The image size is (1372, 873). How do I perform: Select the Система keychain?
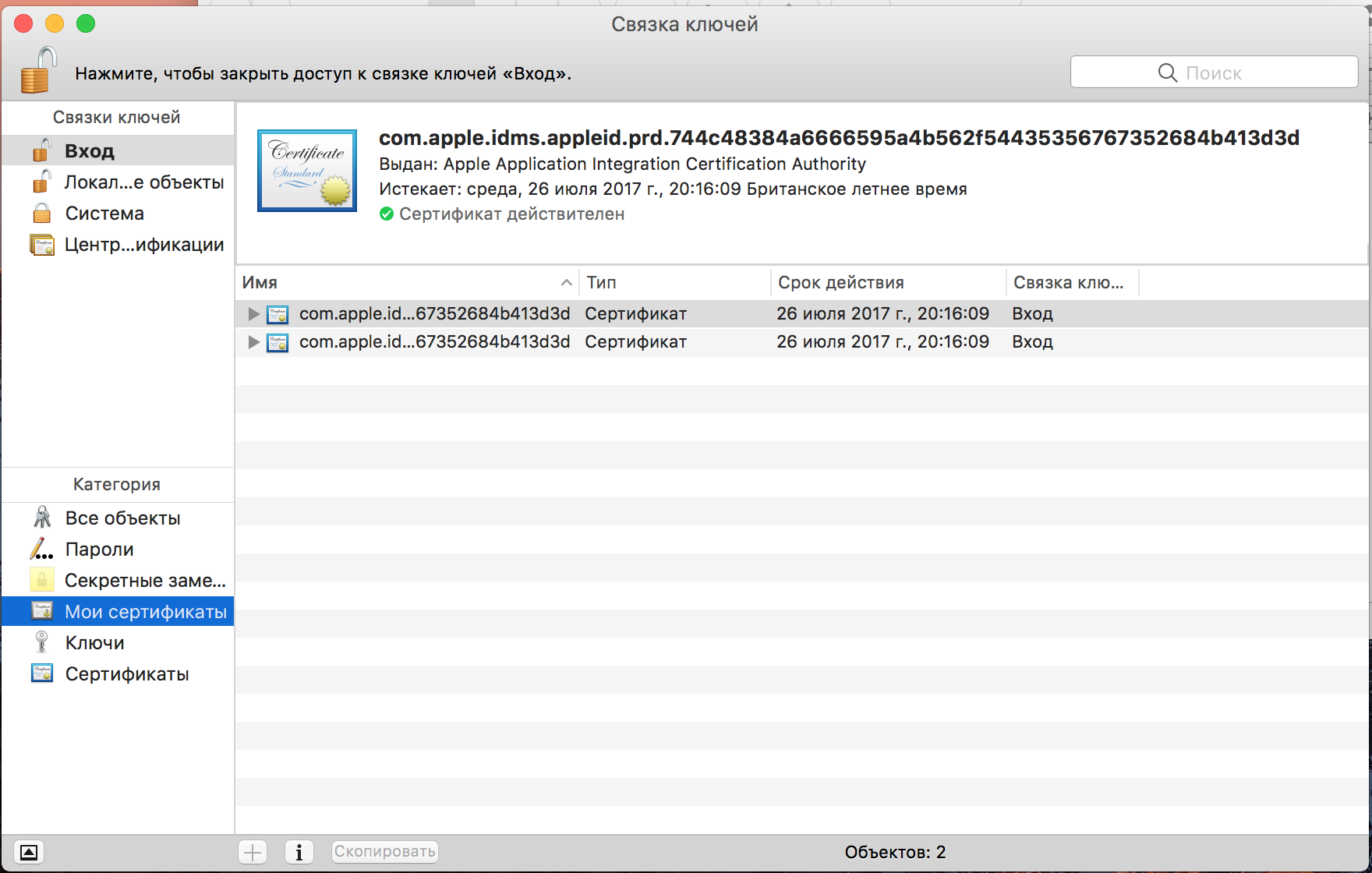tap(104, 214)
